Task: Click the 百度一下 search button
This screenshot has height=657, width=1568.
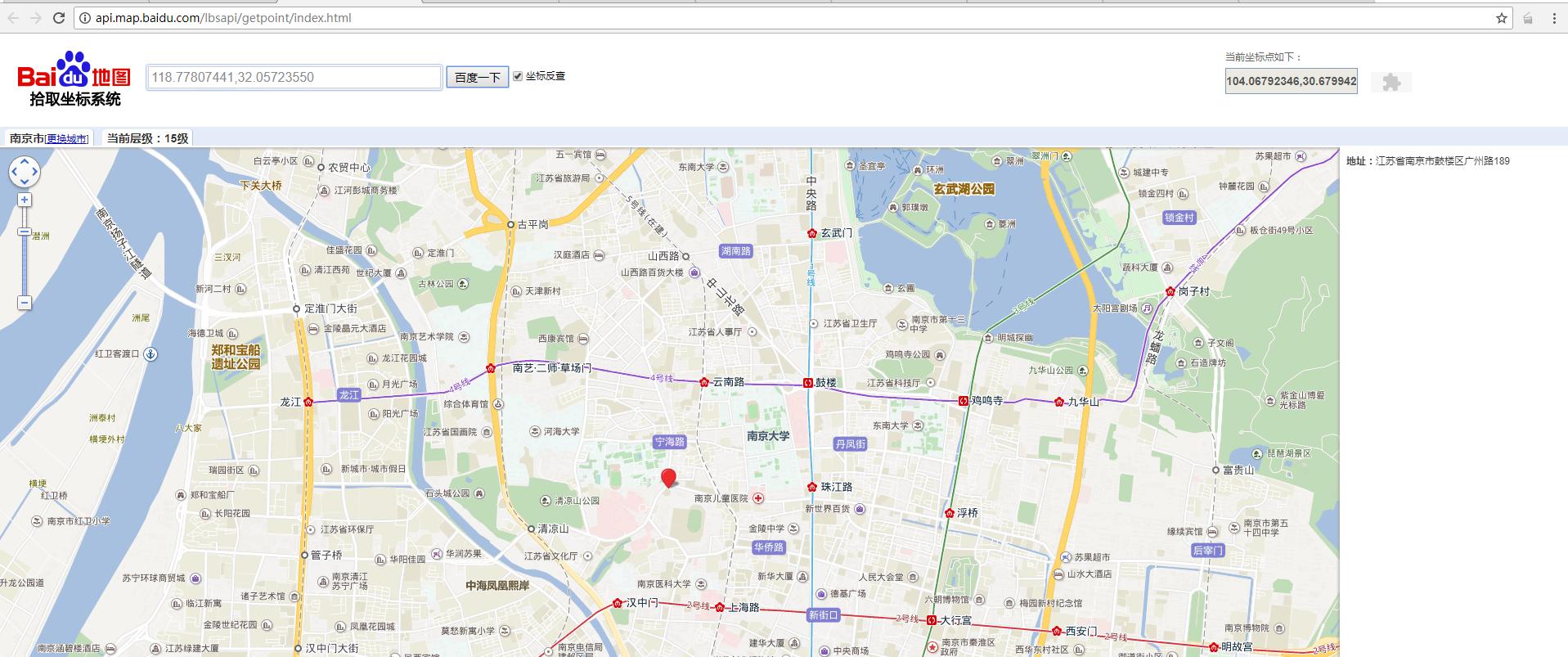Action: pos(478,77)
